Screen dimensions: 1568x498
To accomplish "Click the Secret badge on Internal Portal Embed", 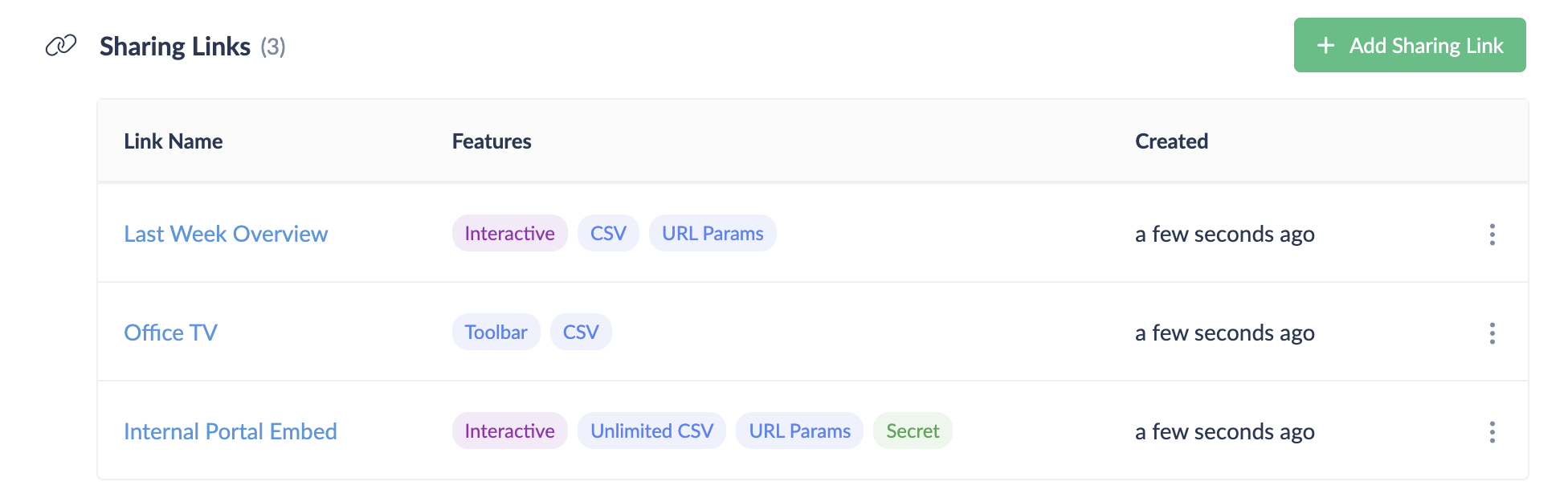I will tap(913, 431).
